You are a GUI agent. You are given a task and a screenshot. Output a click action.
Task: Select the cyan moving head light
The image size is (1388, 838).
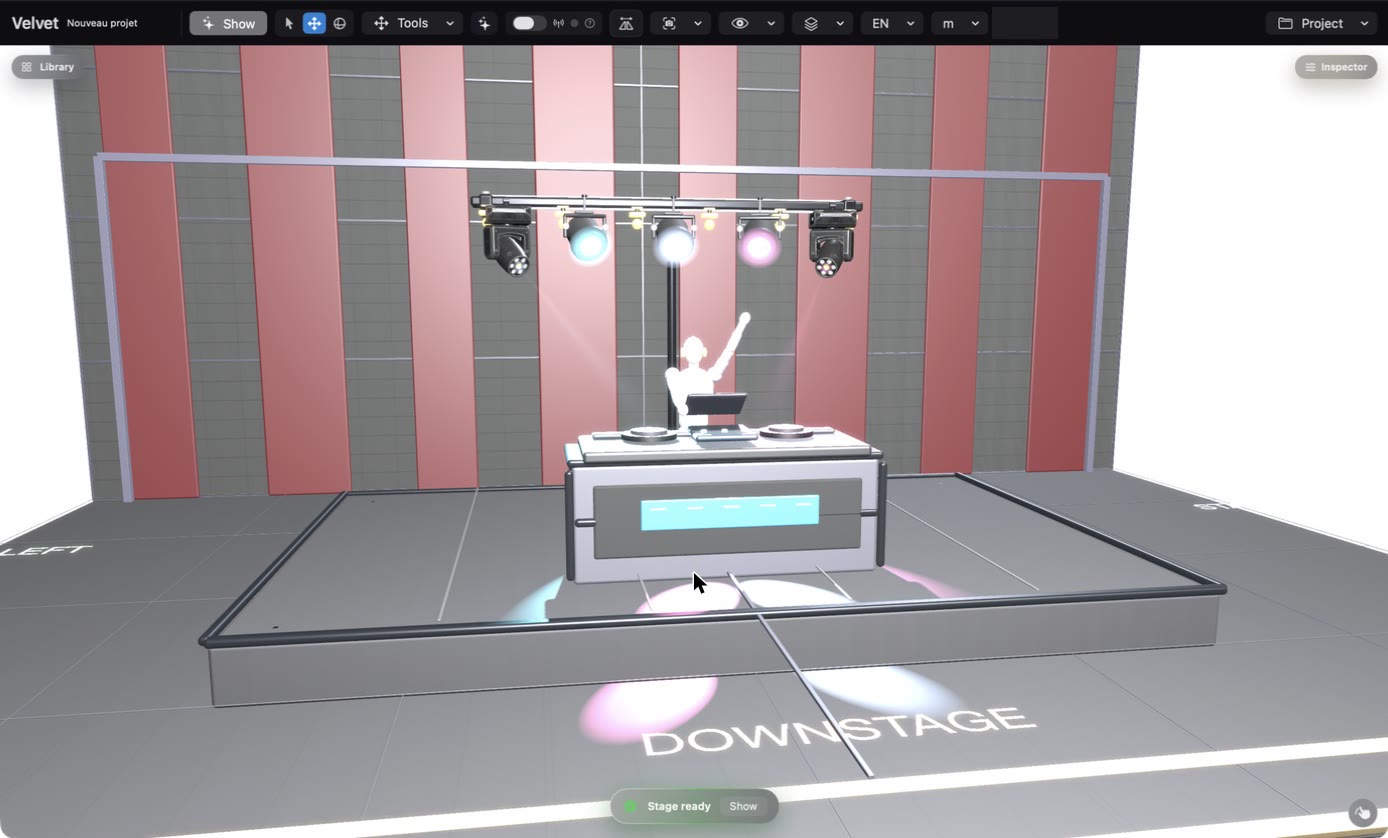click(586, 238)
